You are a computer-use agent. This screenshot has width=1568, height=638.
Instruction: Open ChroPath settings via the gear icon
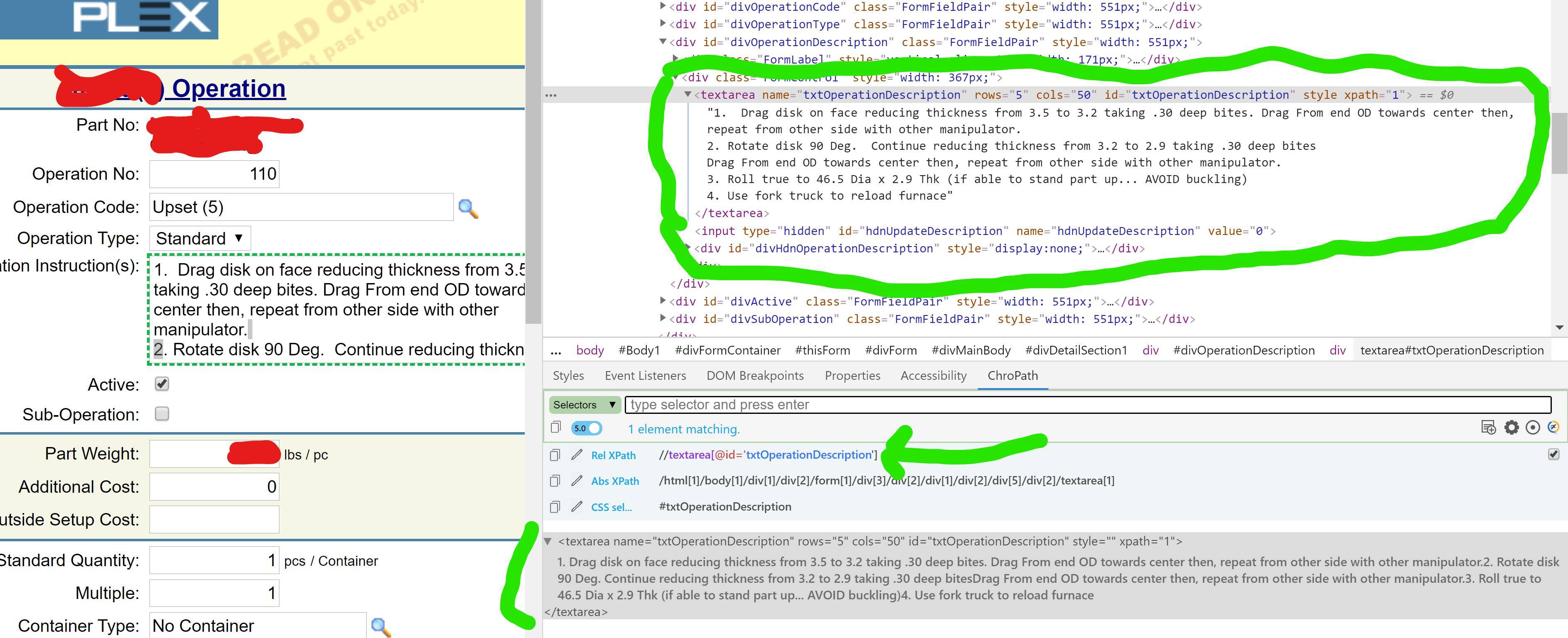click(x=1512, y=428)
